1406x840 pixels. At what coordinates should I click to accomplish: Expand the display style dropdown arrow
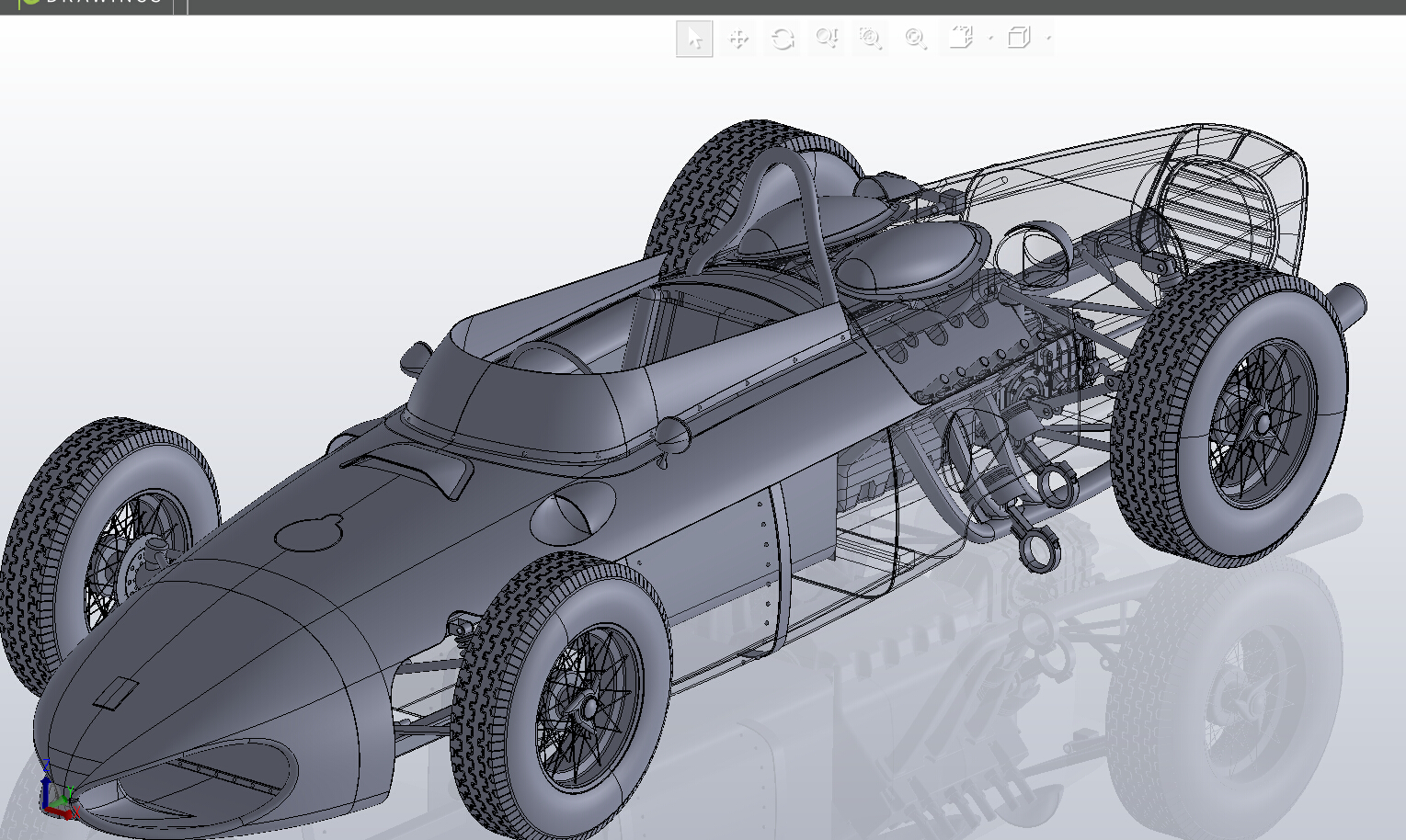pyautogui.click(x=1048, y=39)
